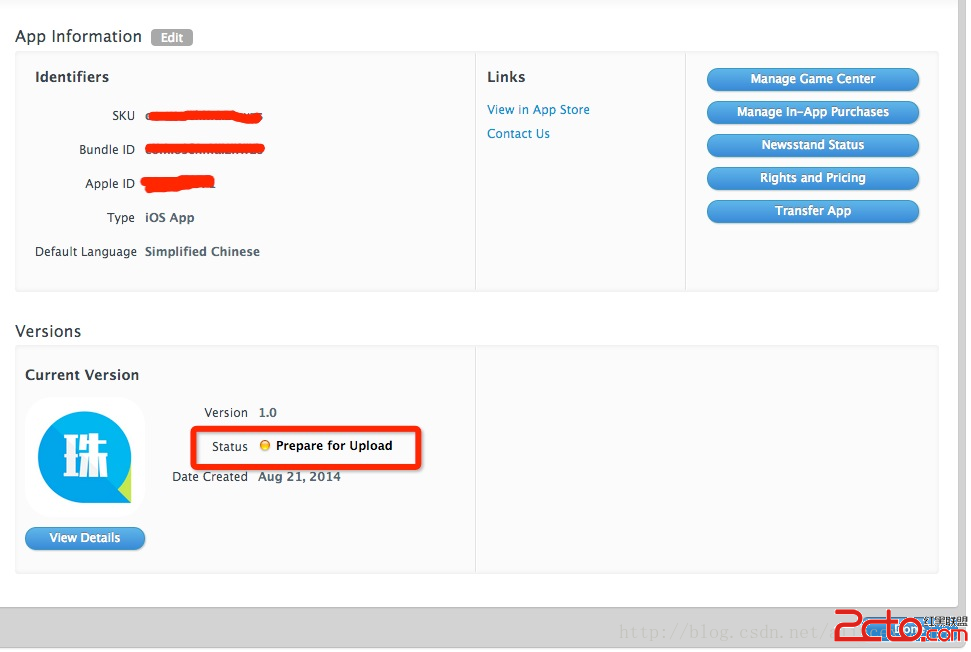Viewport: 971px width, 652px height.
Task: Click the App Information heading
Action: (79, 37)
